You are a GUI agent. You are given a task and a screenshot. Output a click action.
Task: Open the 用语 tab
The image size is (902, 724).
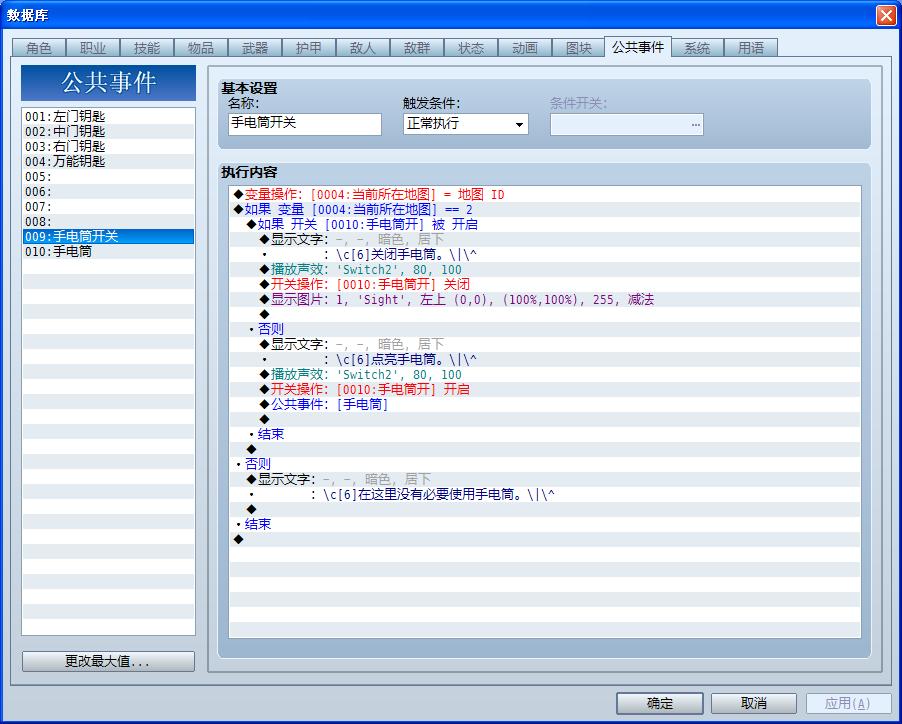tap(751, 48)
